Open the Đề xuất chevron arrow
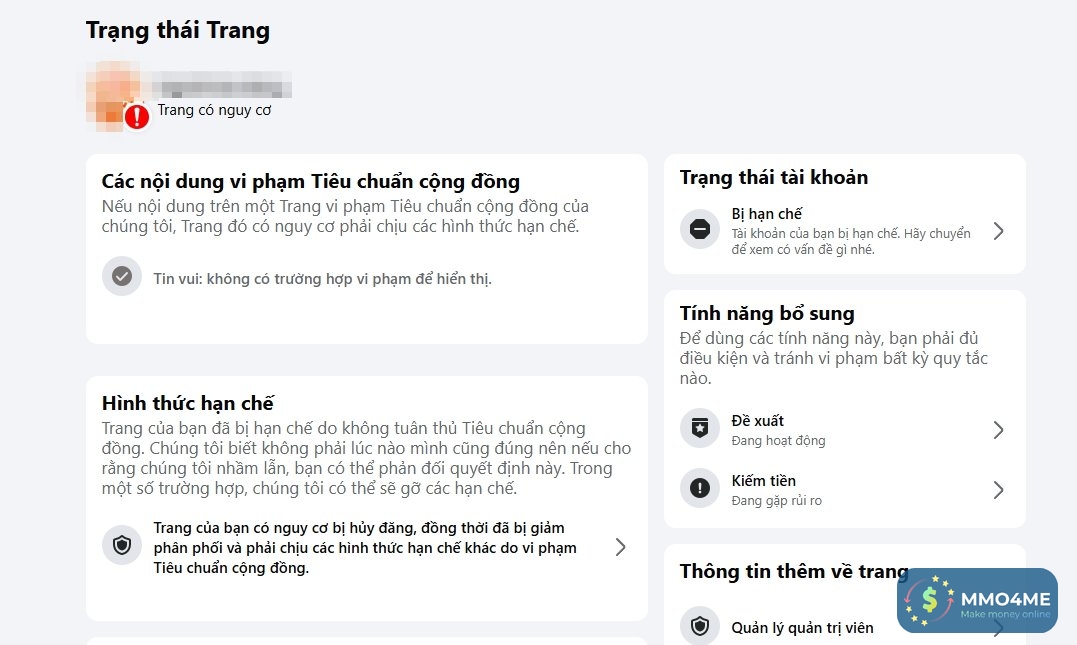 click(998, 430)
